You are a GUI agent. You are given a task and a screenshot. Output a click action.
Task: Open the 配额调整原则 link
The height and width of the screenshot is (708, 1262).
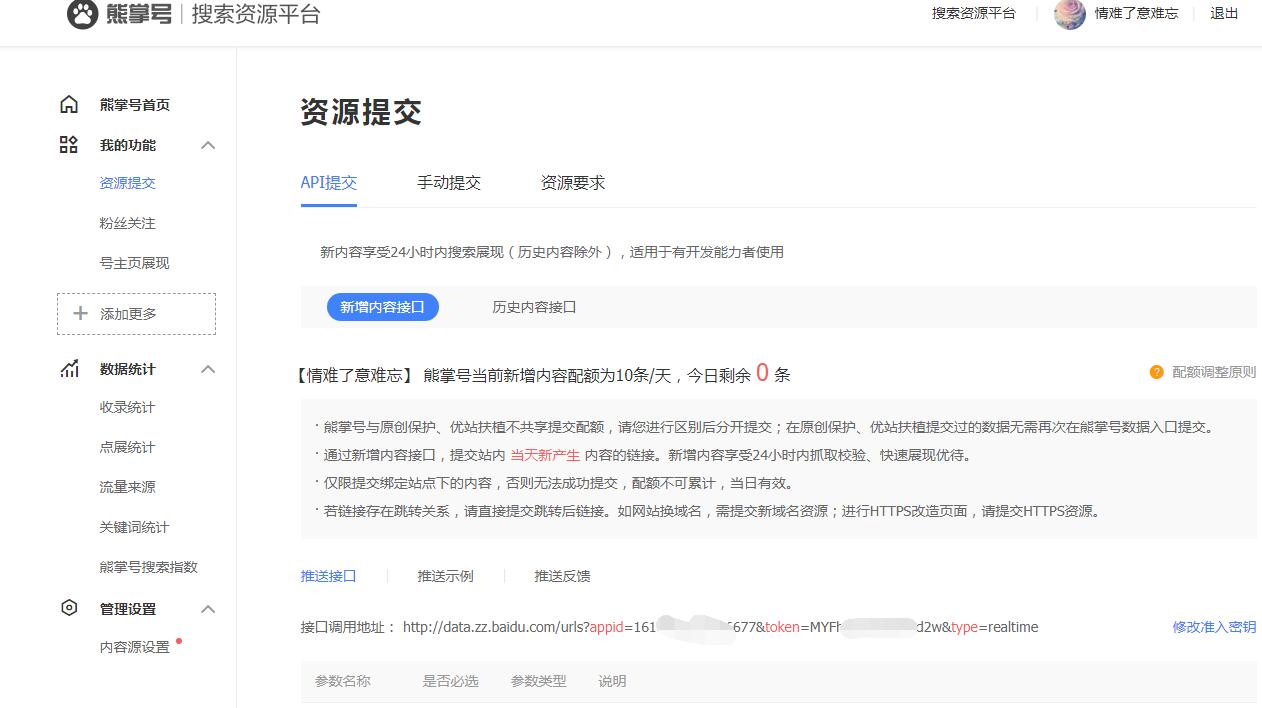(x=1214, y=372)
